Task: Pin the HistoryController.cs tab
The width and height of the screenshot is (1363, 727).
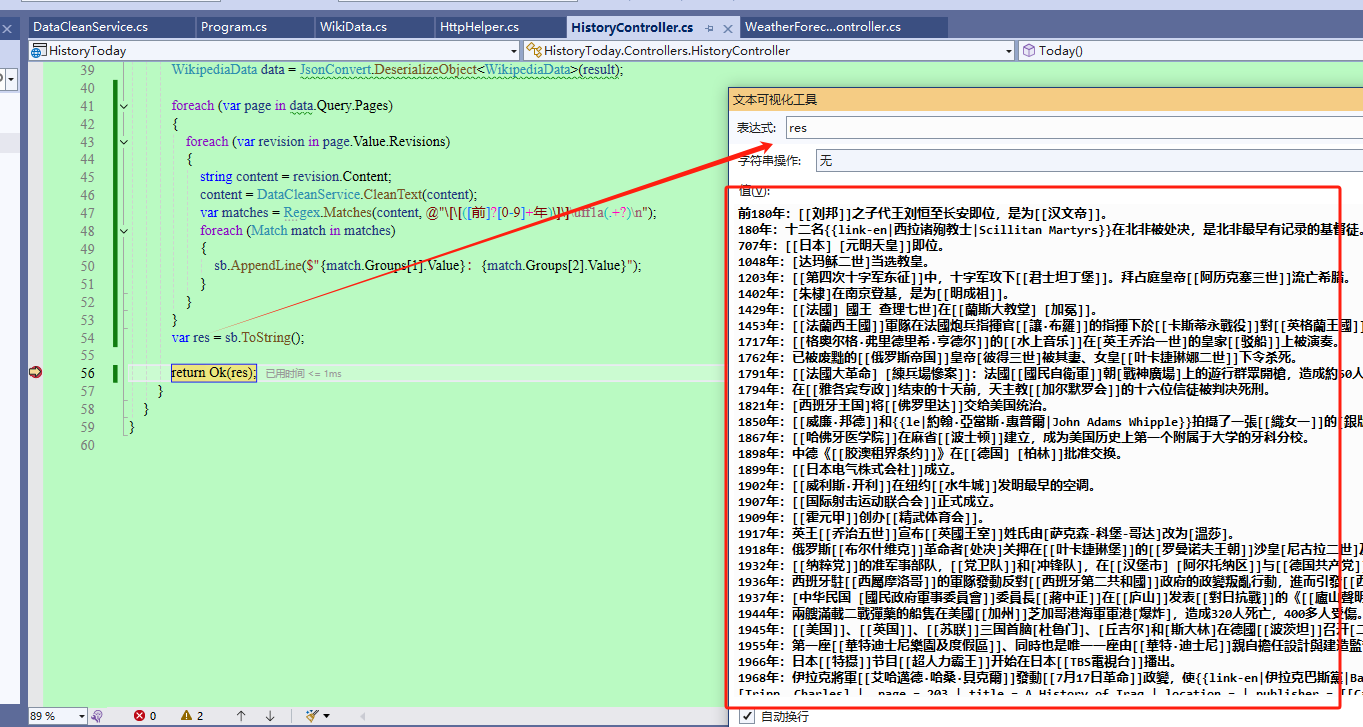Action: 709,28
